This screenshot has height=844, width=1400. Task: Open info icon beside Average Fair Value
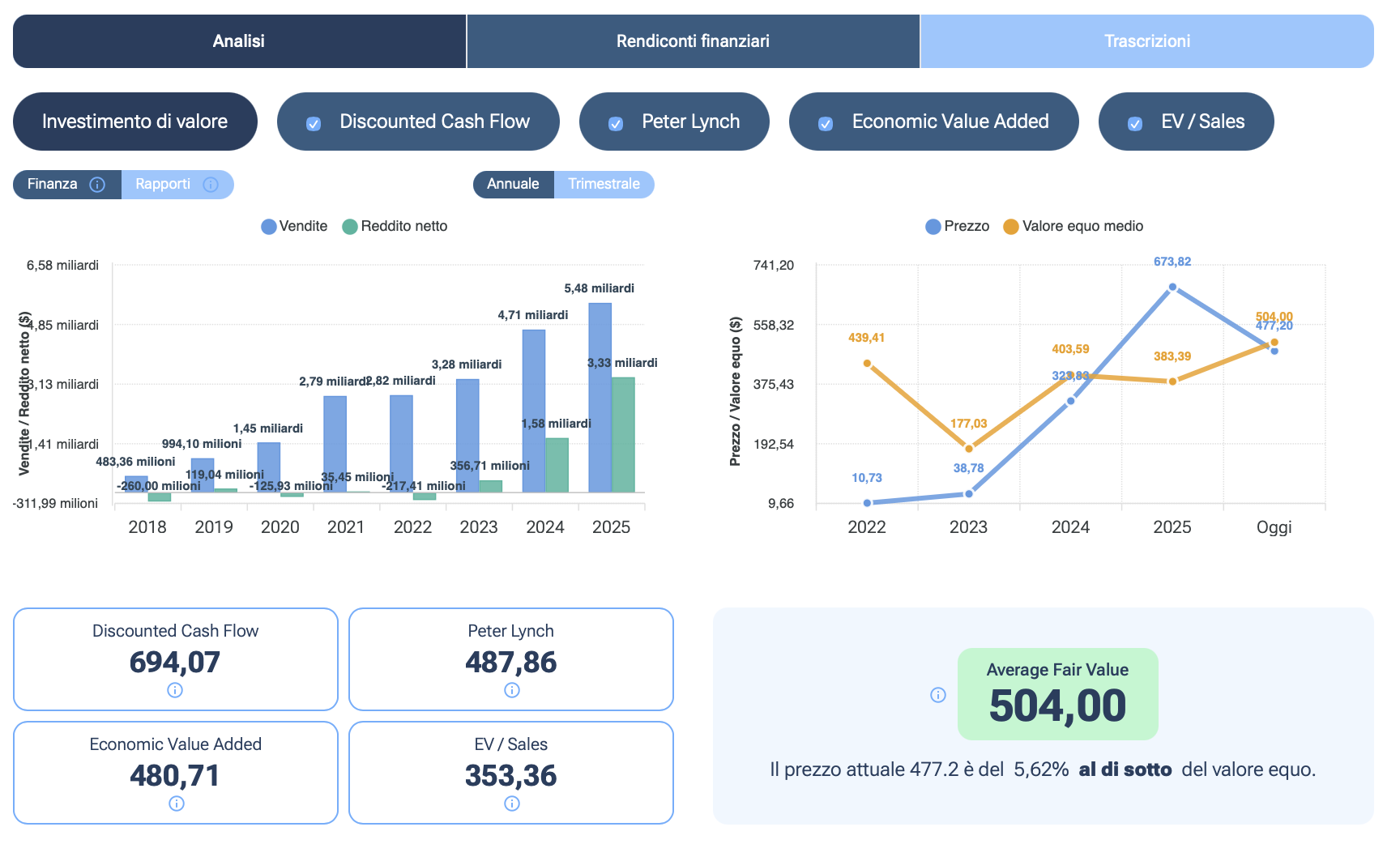tap(938, 695)
